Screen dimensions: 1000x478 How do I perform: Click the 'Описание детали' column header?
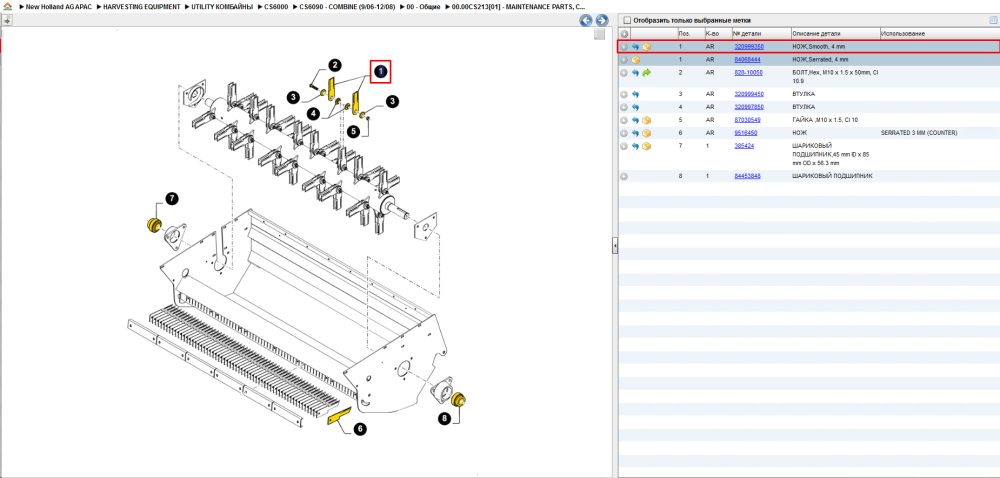(835, 34)
